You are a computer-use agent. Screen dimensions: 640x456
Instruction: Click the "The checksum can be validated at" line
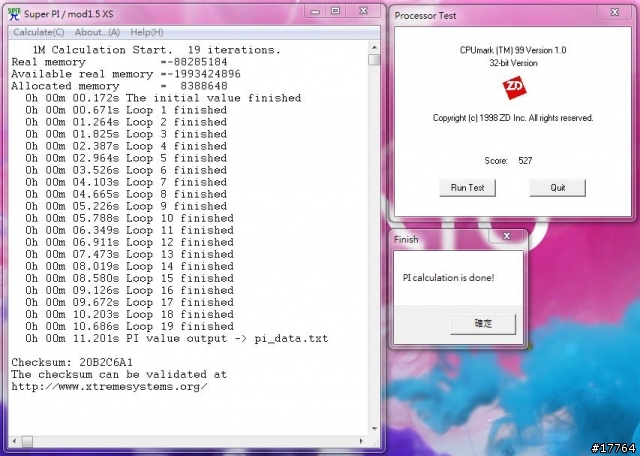point(119,374)
